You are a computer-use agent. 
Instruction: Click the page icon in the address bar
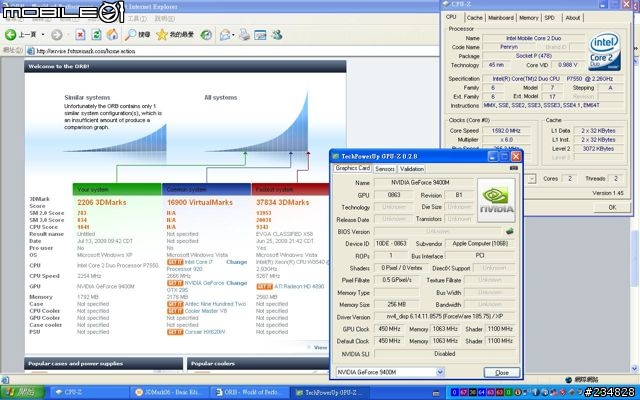30,51
